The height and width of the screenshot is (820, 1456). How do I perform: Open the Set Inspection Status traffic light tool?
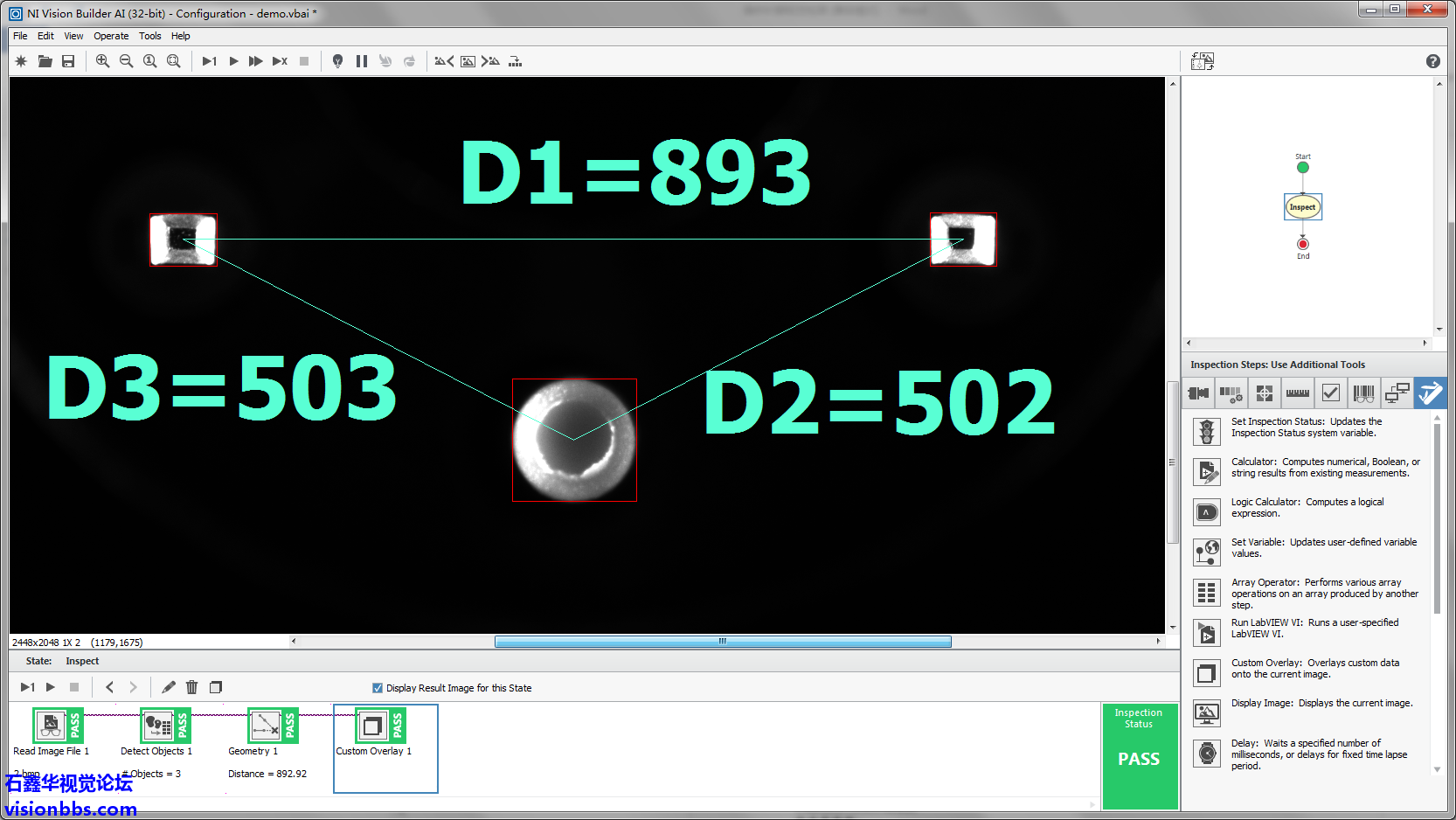click(x=1207, y=431)
